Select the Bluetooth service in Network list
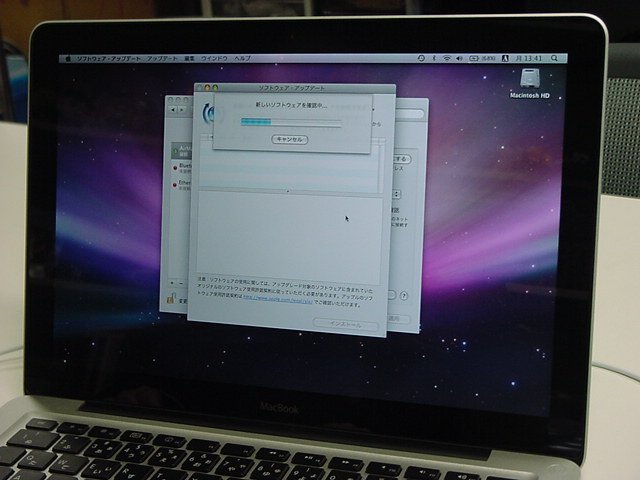Screen dimensions: 640x480 tap(181, 168)
